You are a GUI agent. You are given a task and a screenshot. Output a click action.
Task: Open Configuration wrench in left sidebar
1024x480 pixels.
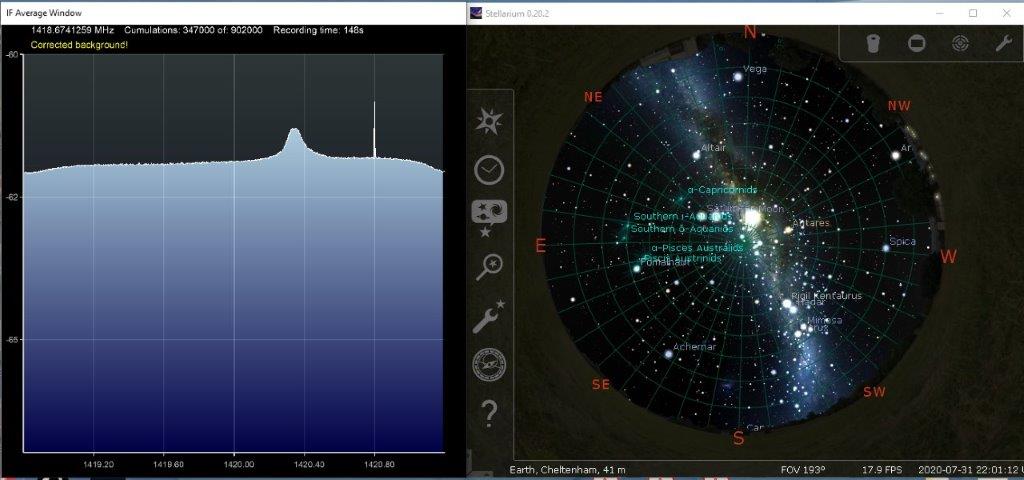489,315
